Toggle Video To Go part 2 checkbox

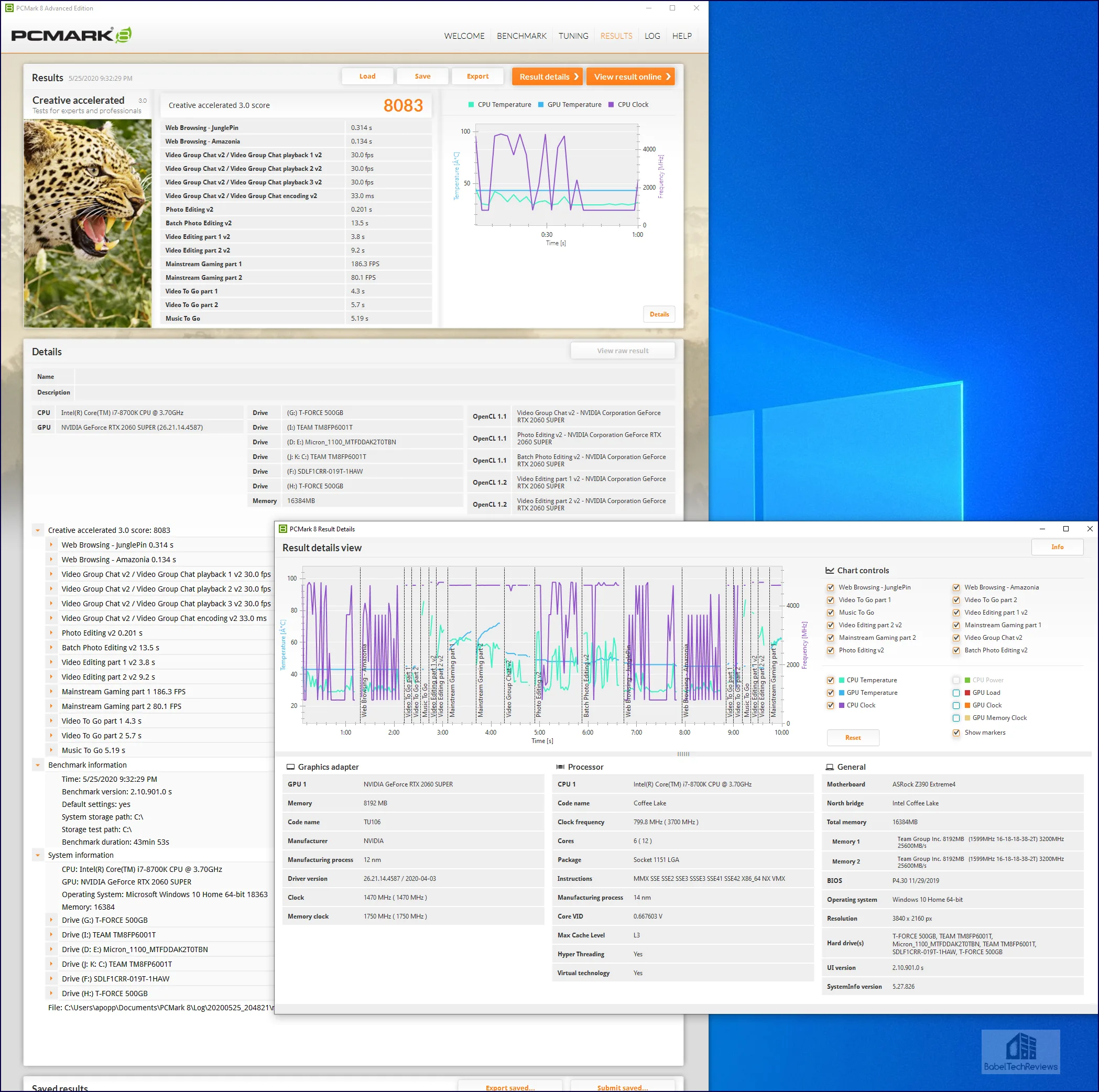(956, 599)
